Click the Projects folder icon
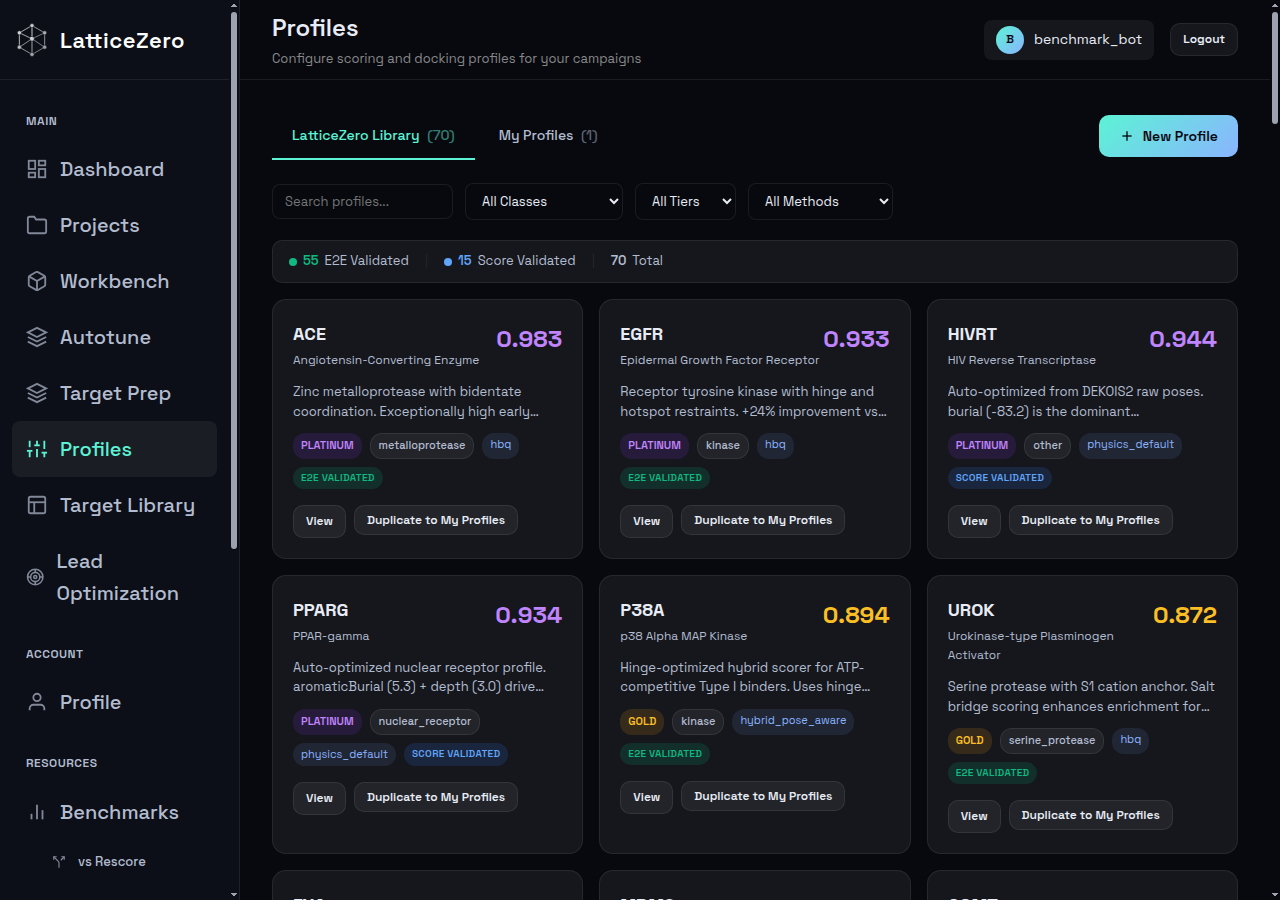Screen dimensions: 1280x900 37,225
